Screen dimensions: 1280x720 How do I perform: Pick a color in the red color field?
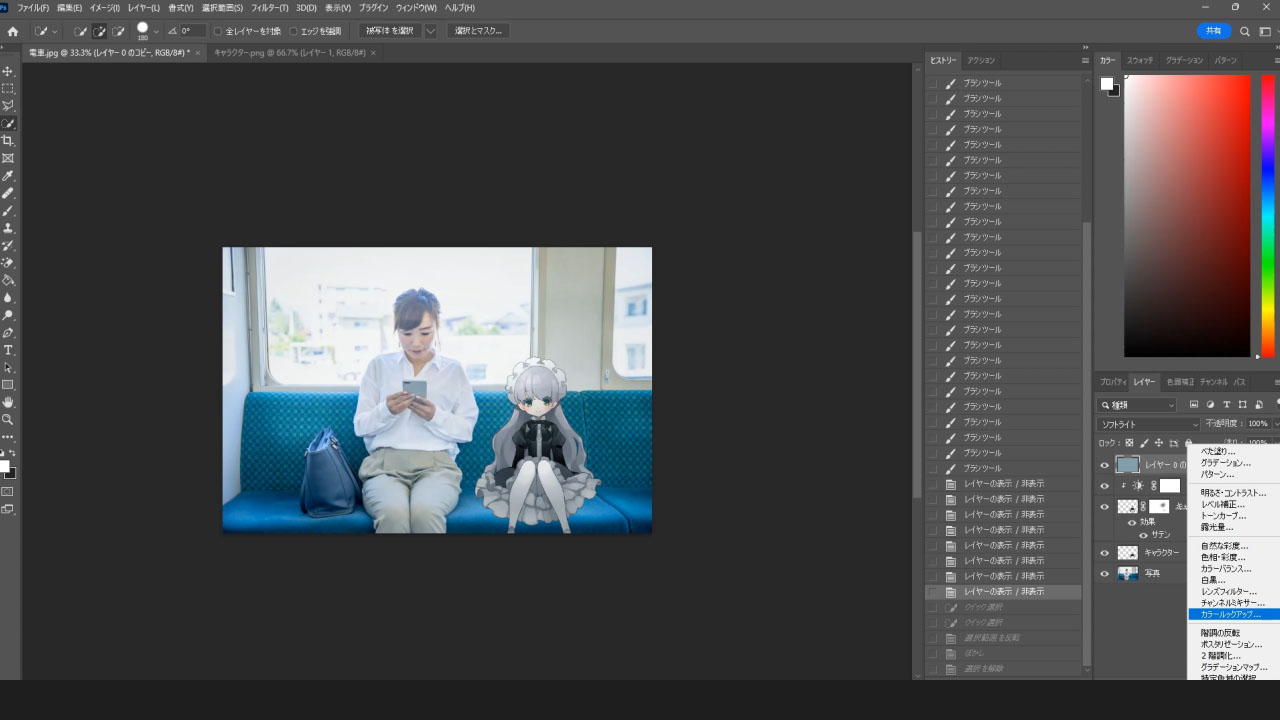[1187, 216]
